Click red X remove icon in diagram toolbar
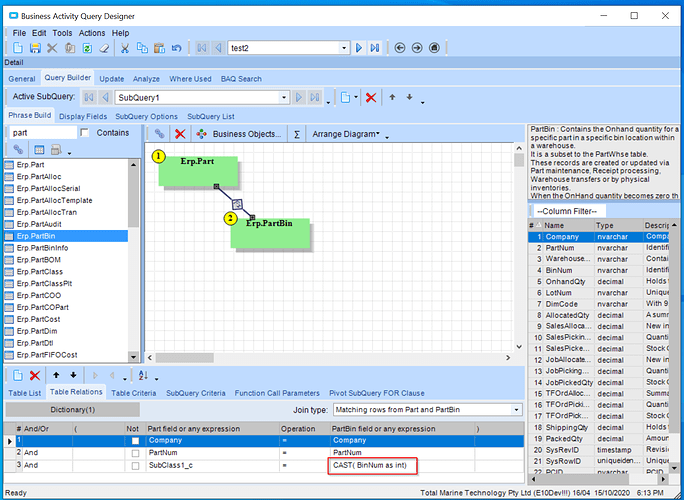The image size is (684, 500). pyautogui.click(x=180, y=134)
